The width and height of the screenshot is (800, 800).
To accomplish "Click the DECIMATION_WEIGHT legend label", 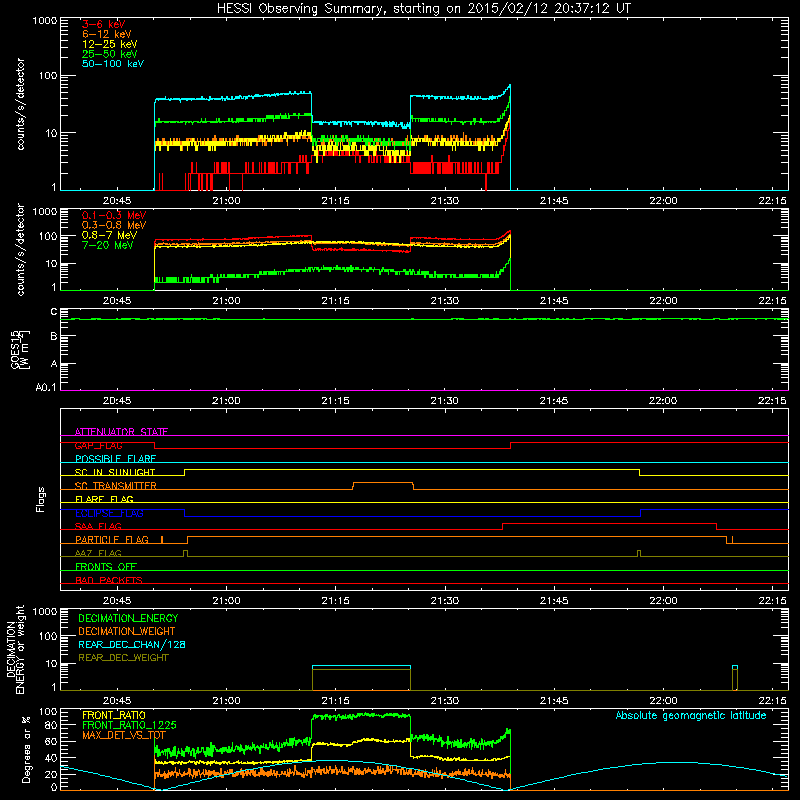I will [127, 631].
